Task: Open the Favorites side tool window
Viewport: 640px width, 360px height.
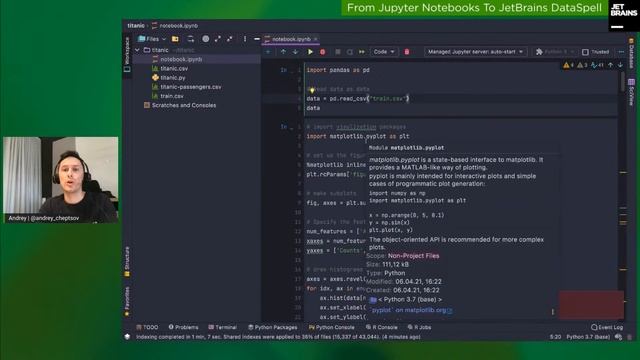Action: click(x=127, y=301)
